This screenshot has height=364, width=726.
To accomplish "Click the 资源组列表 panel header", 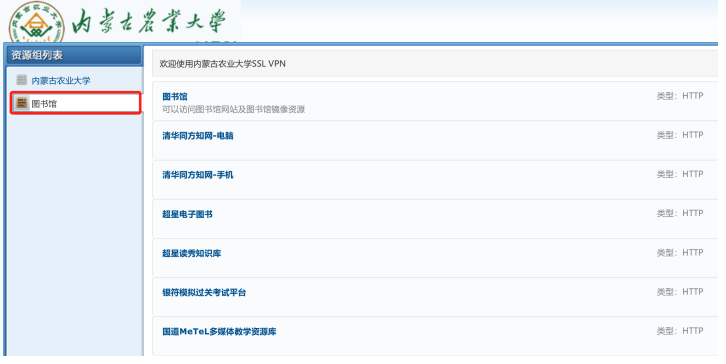I will click(74, 55).
